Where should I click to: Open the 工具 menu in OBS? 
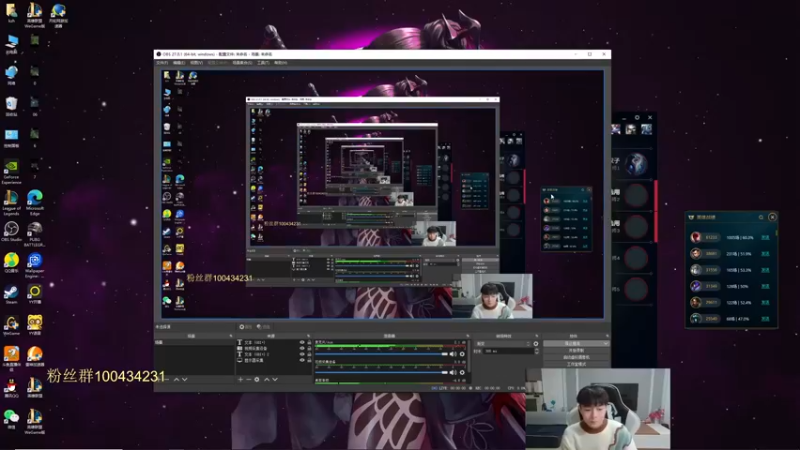263,63
